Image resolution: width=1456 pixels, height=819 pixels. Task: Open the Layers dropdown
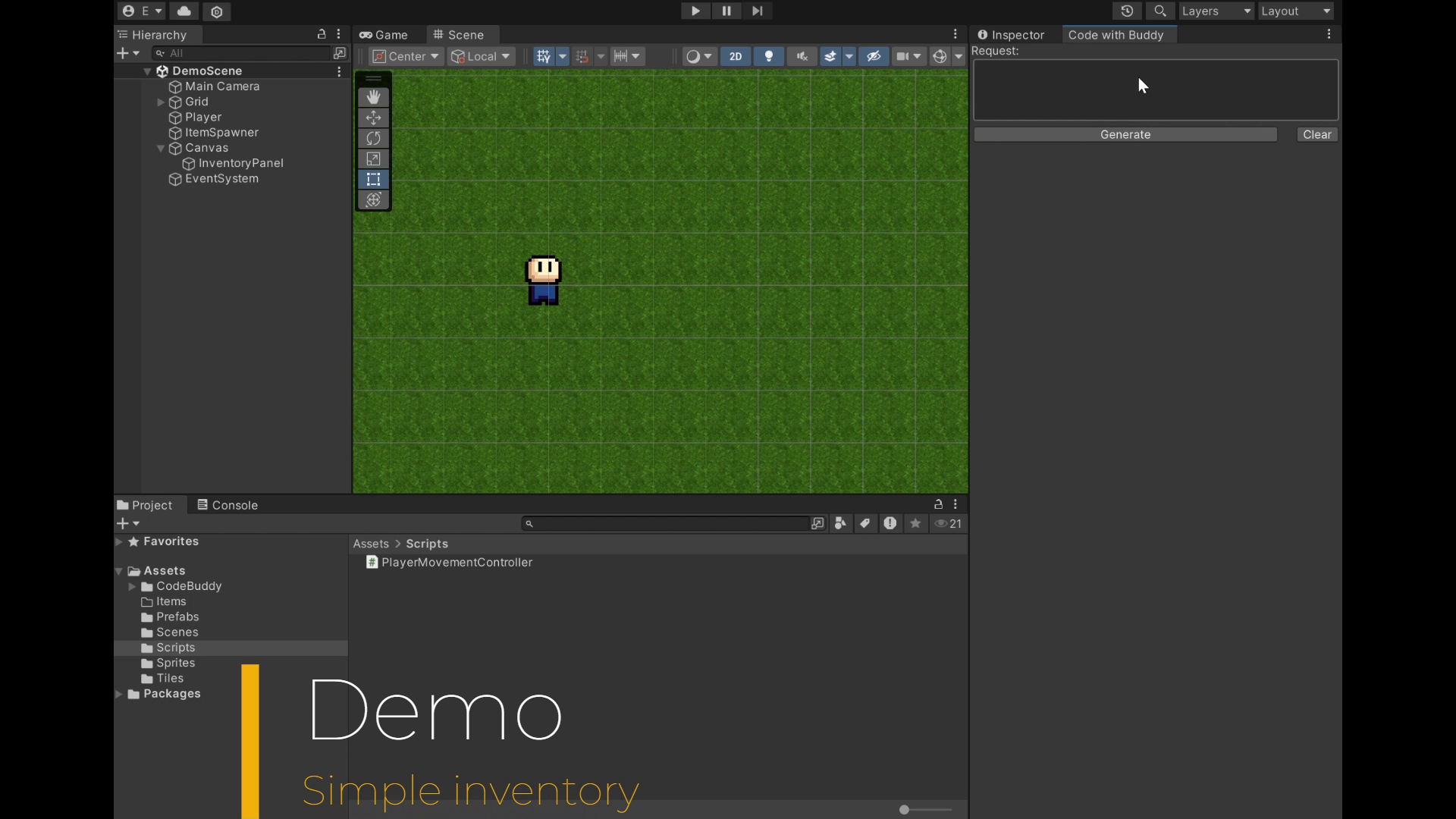tap(1216, 11)
